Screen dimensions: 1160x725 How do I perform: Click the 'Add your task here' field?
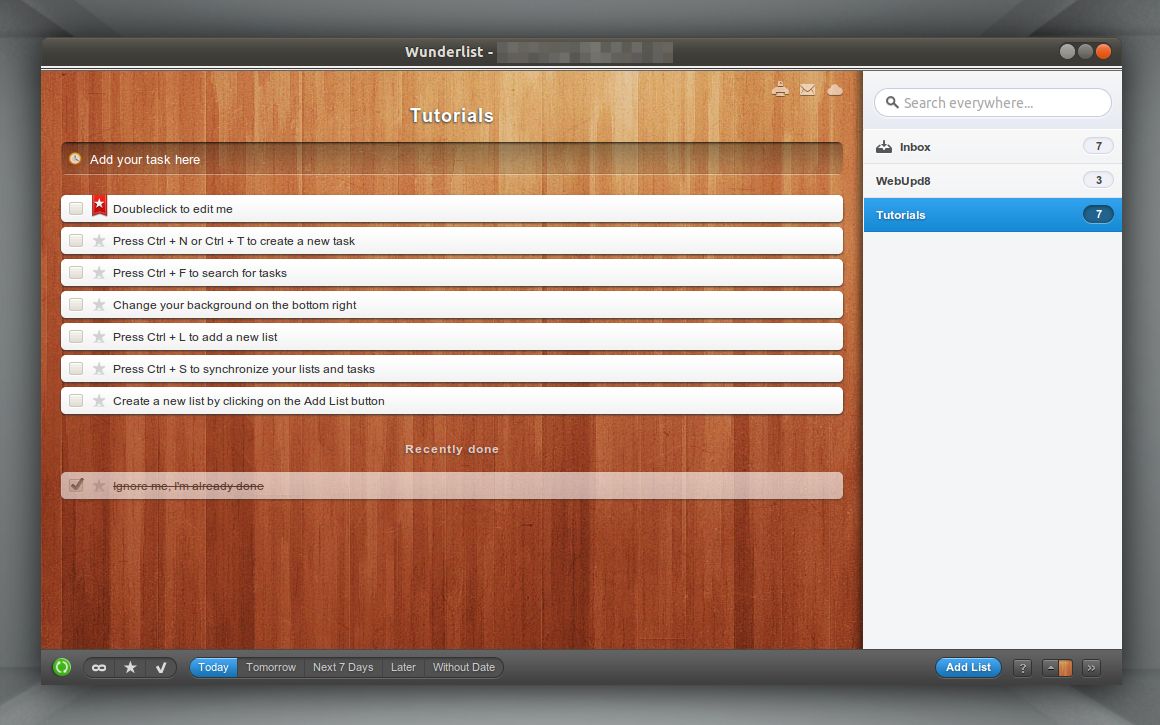pyautogui.click(x=451, y=159)
